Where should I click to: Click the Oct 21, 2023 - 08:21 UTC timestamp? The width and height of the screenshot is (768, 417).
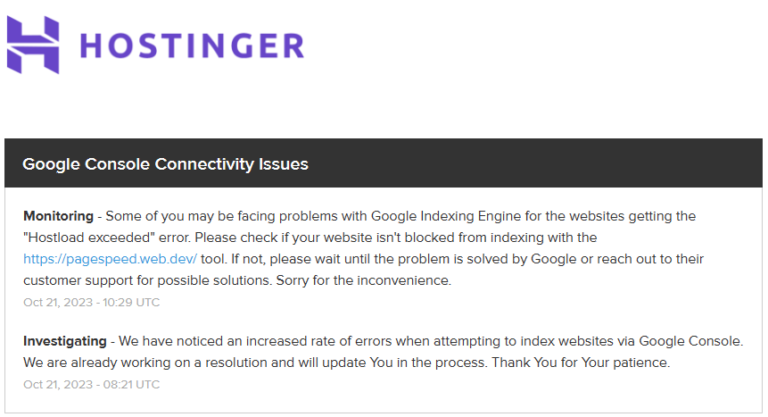92,385
